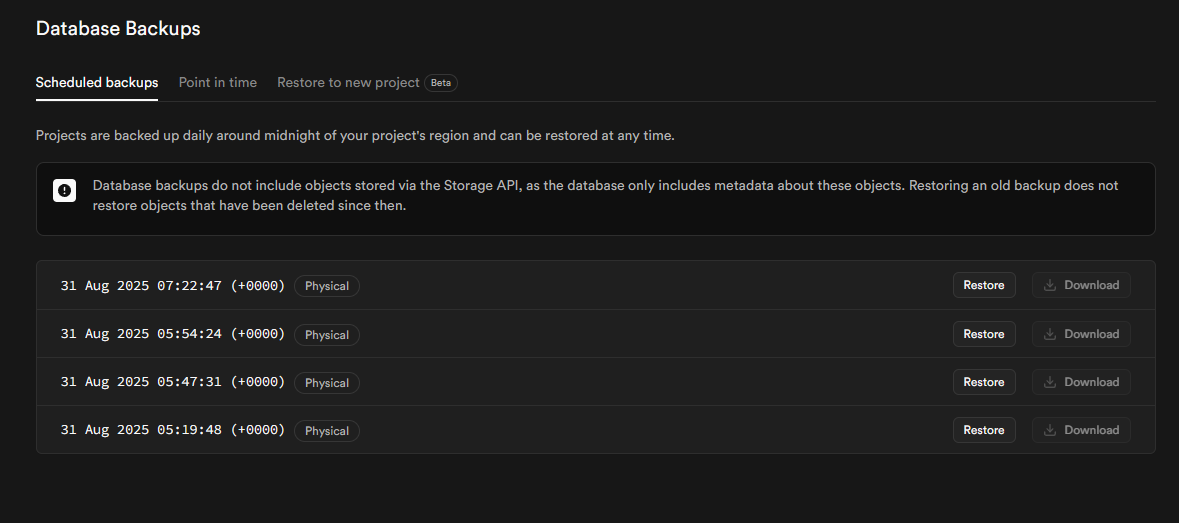Click Physical badge on 05:54:24 backup
This screenshot has width=1179, height=523.
point(327,335)
